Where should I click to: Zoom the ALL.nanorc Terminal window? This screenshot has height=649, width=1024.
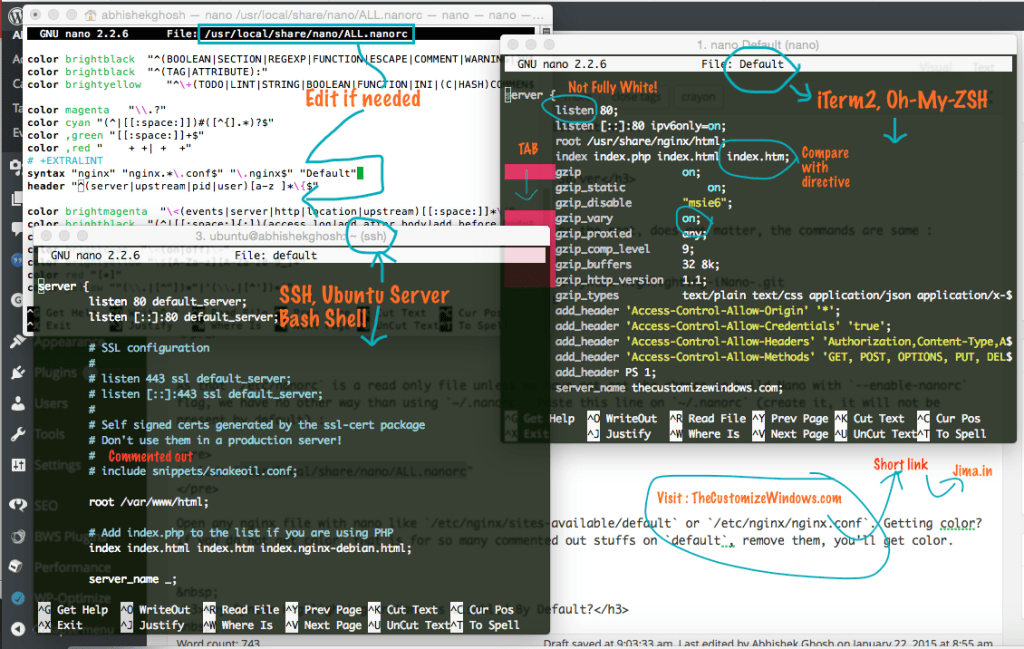point(71,14)
